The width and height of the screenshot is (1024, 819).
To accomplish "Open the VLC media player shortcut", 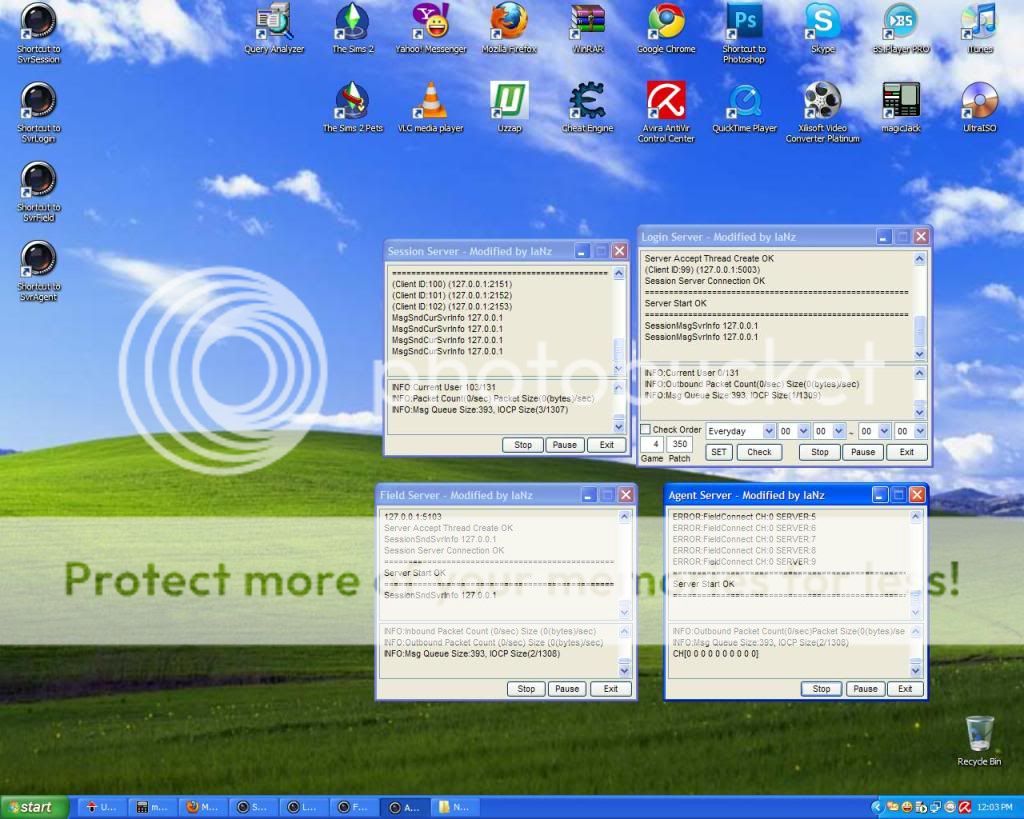I will (431, 102).
